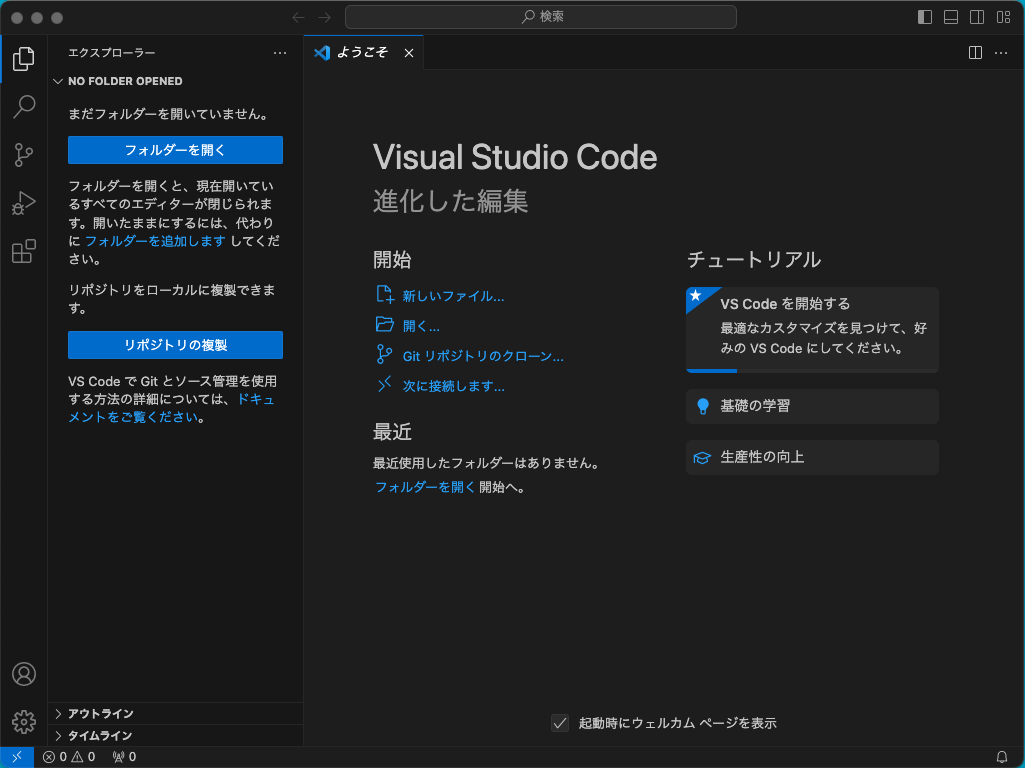Open the Source Control view icon
The height and width of the screenshot is (768, 1025).
[x=24, y=154]
